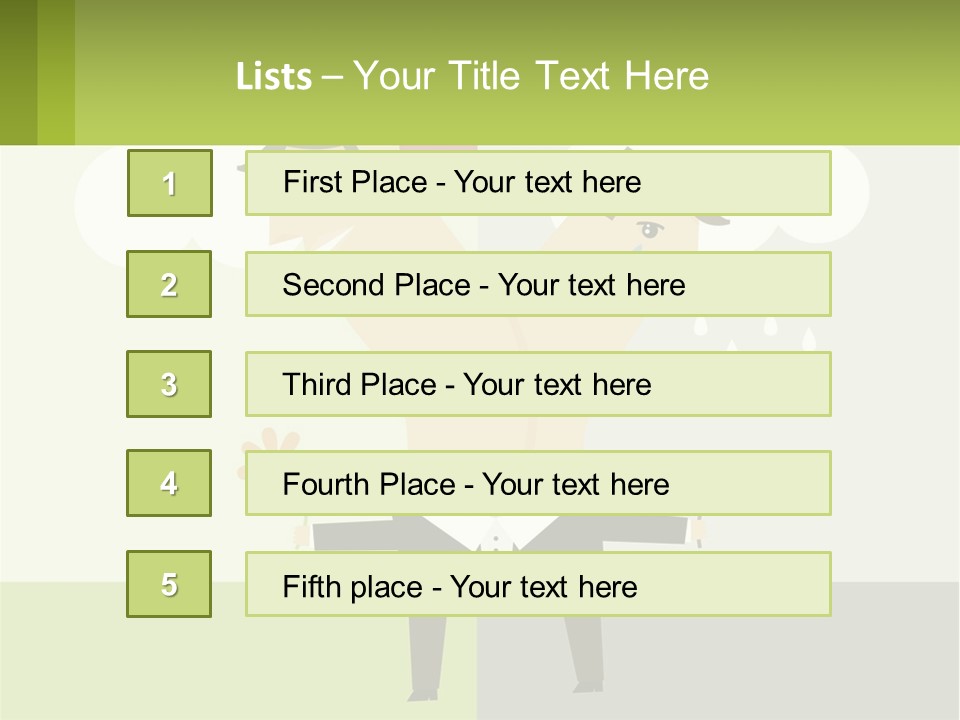
Task: Click the number 2 box
Action: point(169,284)
